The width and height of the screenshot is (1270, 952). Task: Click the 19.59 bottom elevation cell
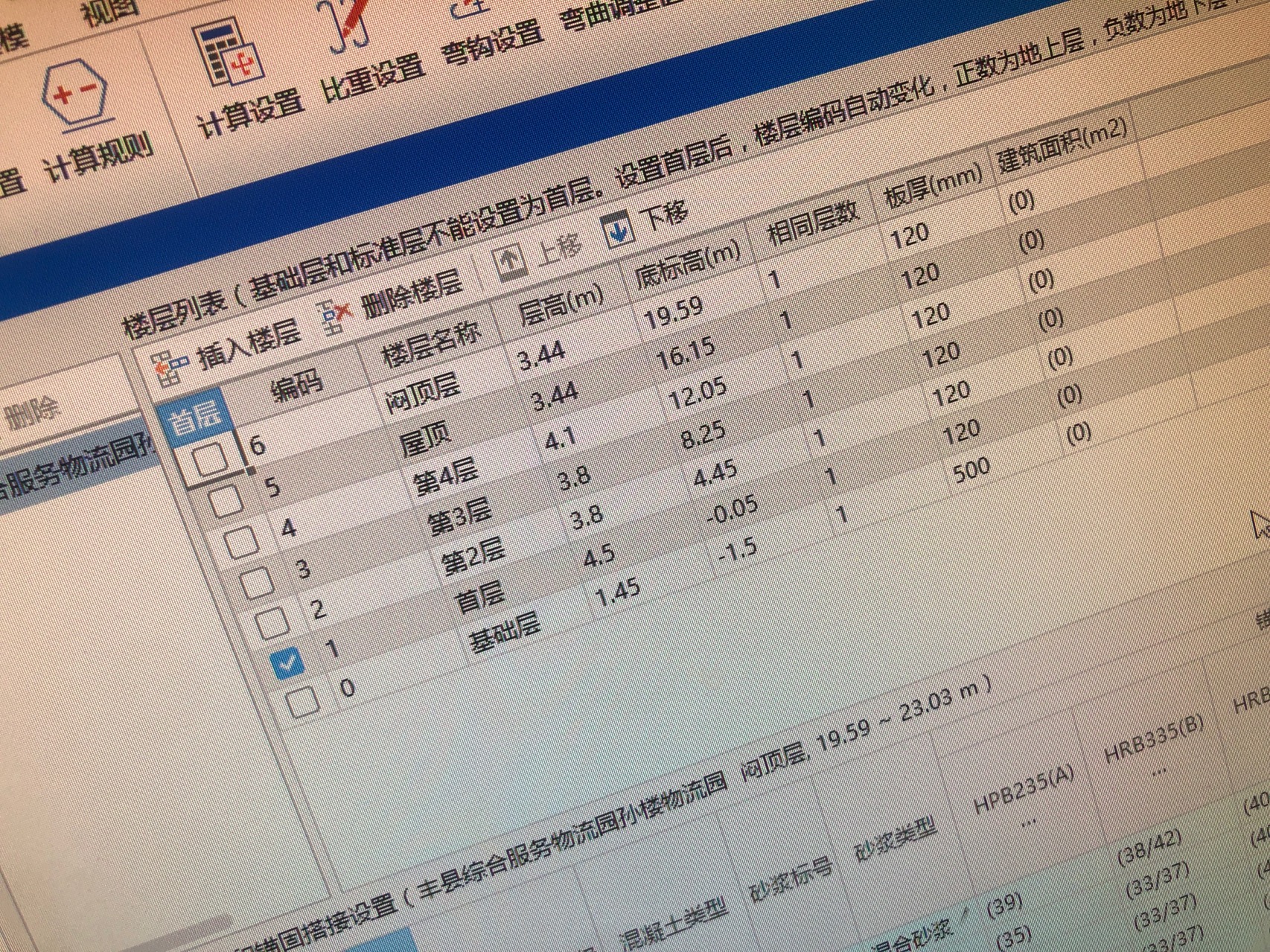[x=672, y=313]
